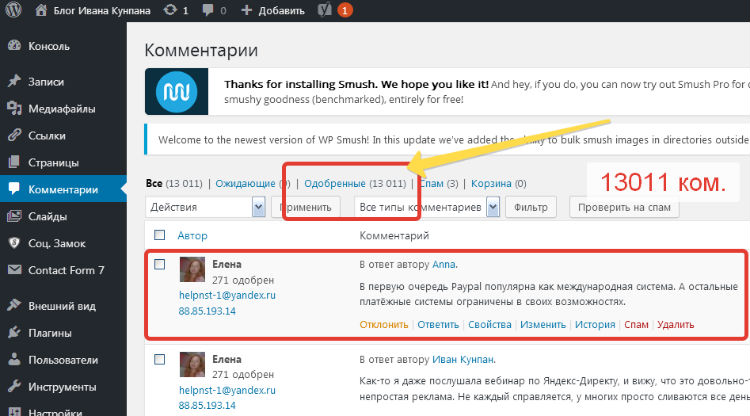Click the Записи pushpin icon
This screenshot has width=750, height=416.
14,81
